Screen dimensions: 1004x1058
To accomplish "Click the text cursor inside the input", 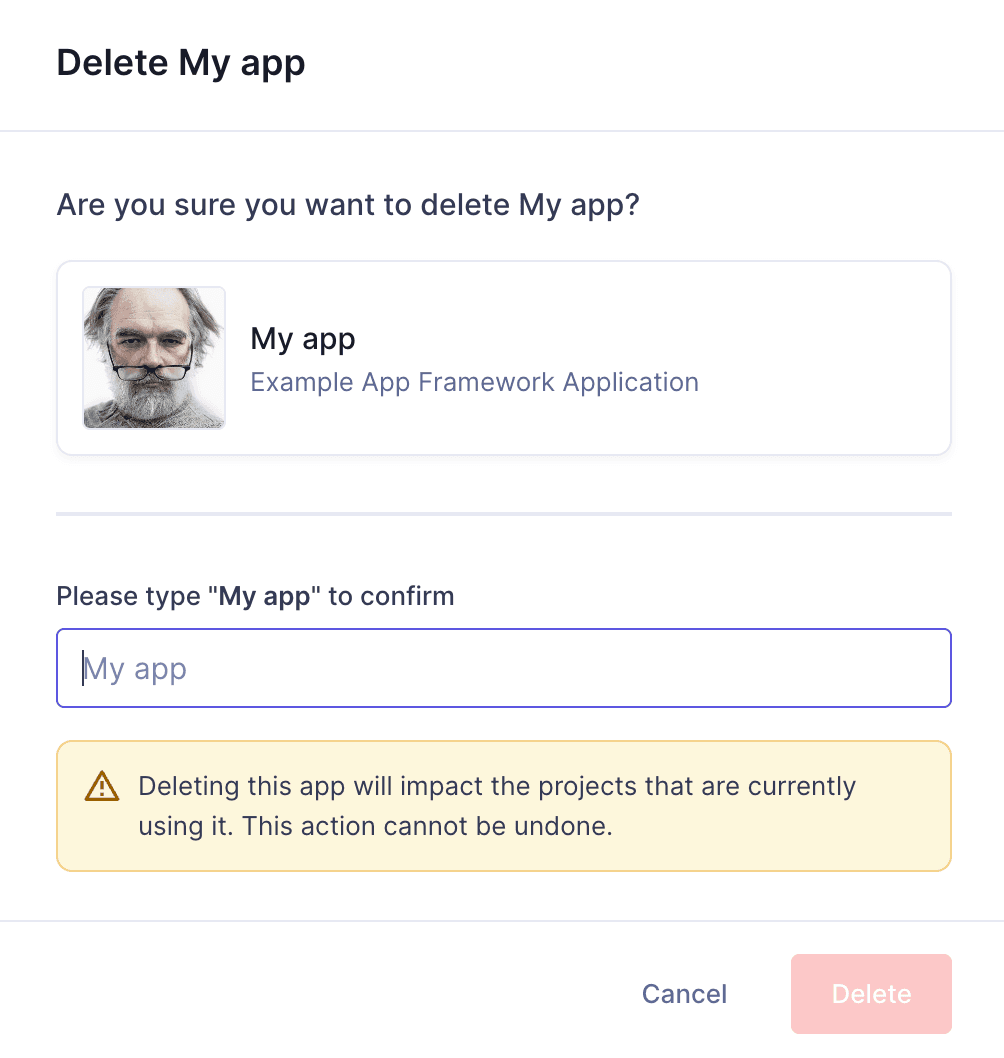I will (x=83, y=667).
